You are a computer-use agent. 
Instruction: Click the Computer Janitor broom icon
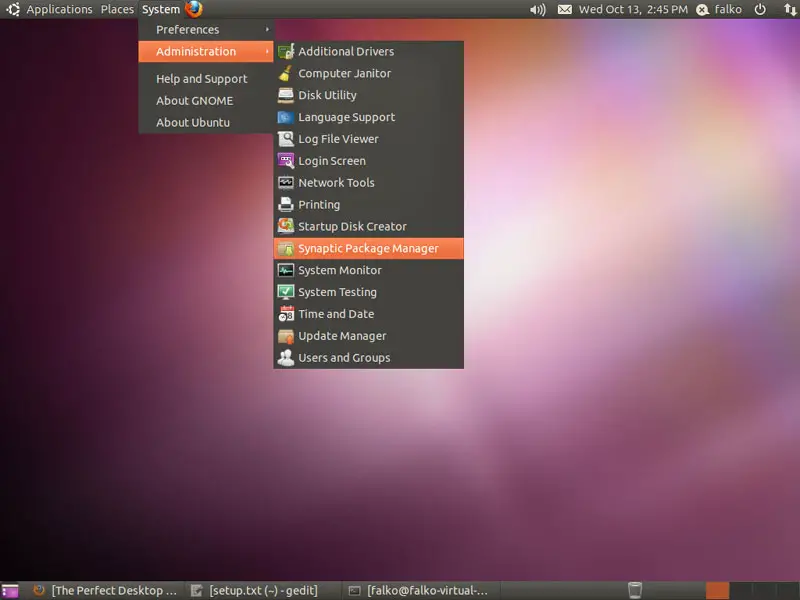point(286,73)
